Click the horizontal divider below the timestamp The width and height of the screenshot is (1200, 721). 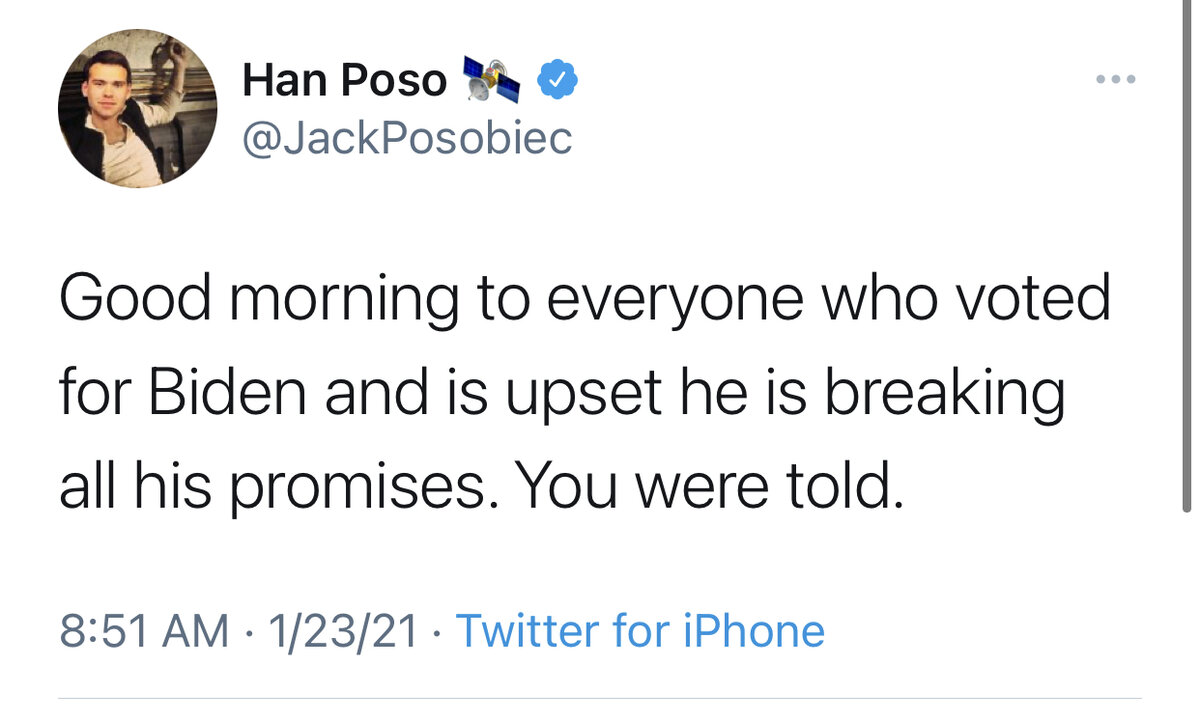600,697
